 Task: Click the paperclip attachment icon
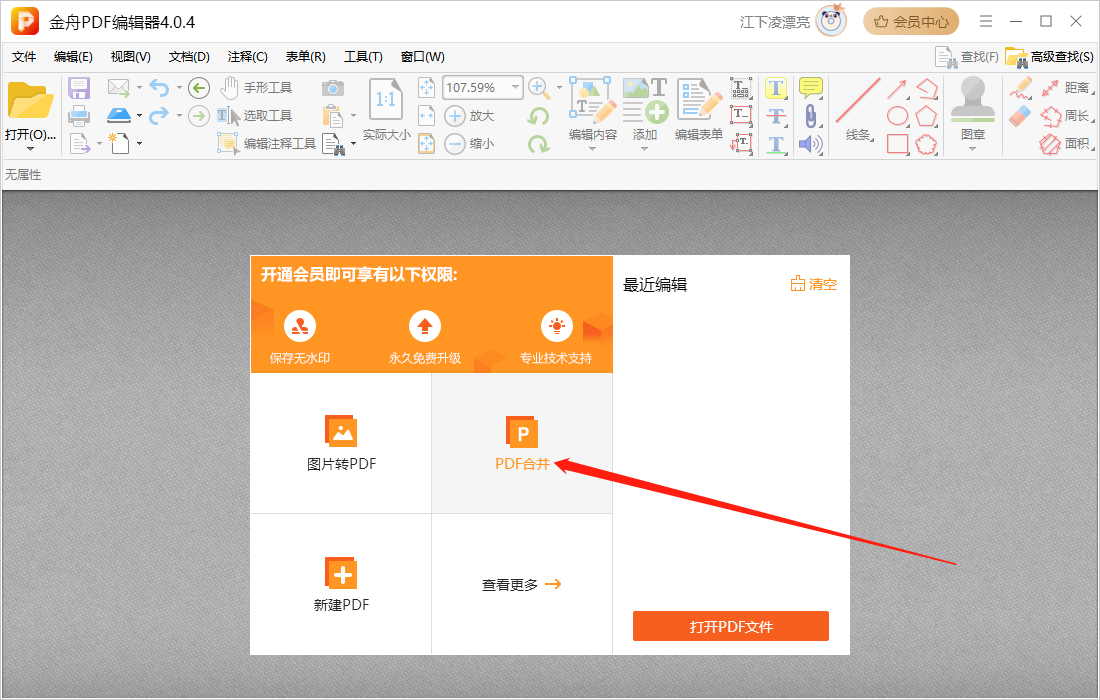click(810, 116)
